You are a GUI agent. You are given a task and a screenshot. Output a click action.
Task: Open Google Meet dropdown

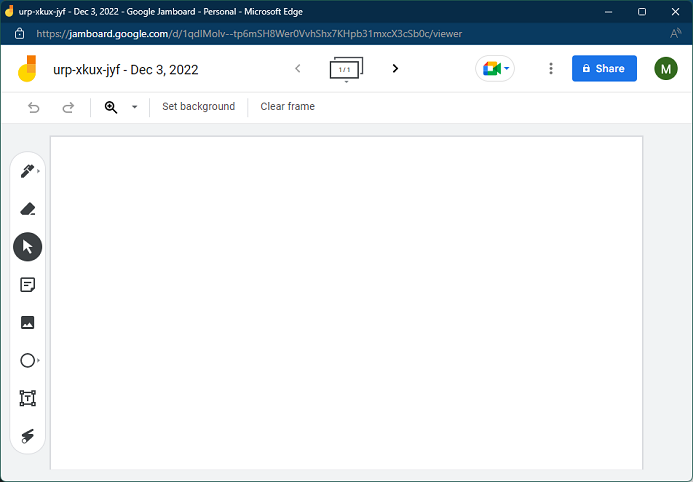(495, 68)
